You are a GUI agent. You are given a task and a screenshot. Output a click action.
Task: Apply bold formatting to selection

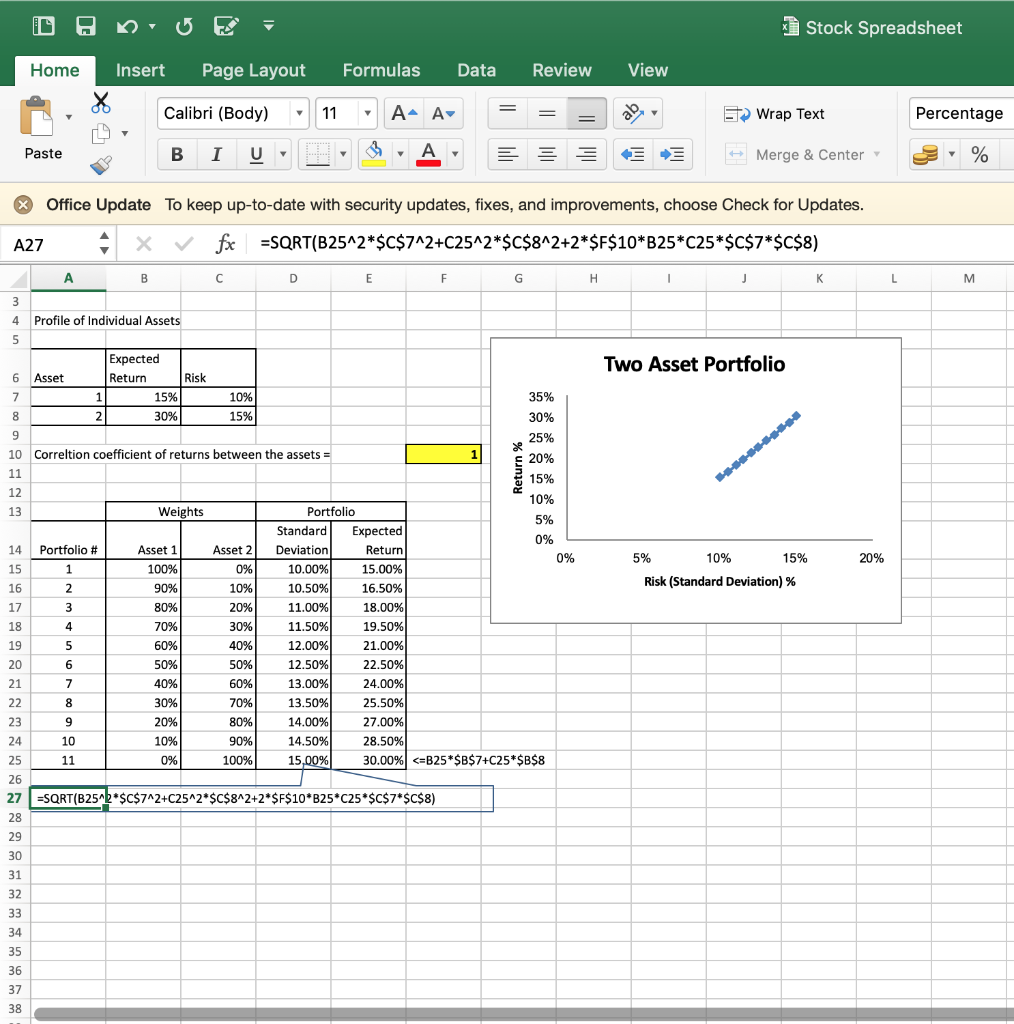click(177, 153)
